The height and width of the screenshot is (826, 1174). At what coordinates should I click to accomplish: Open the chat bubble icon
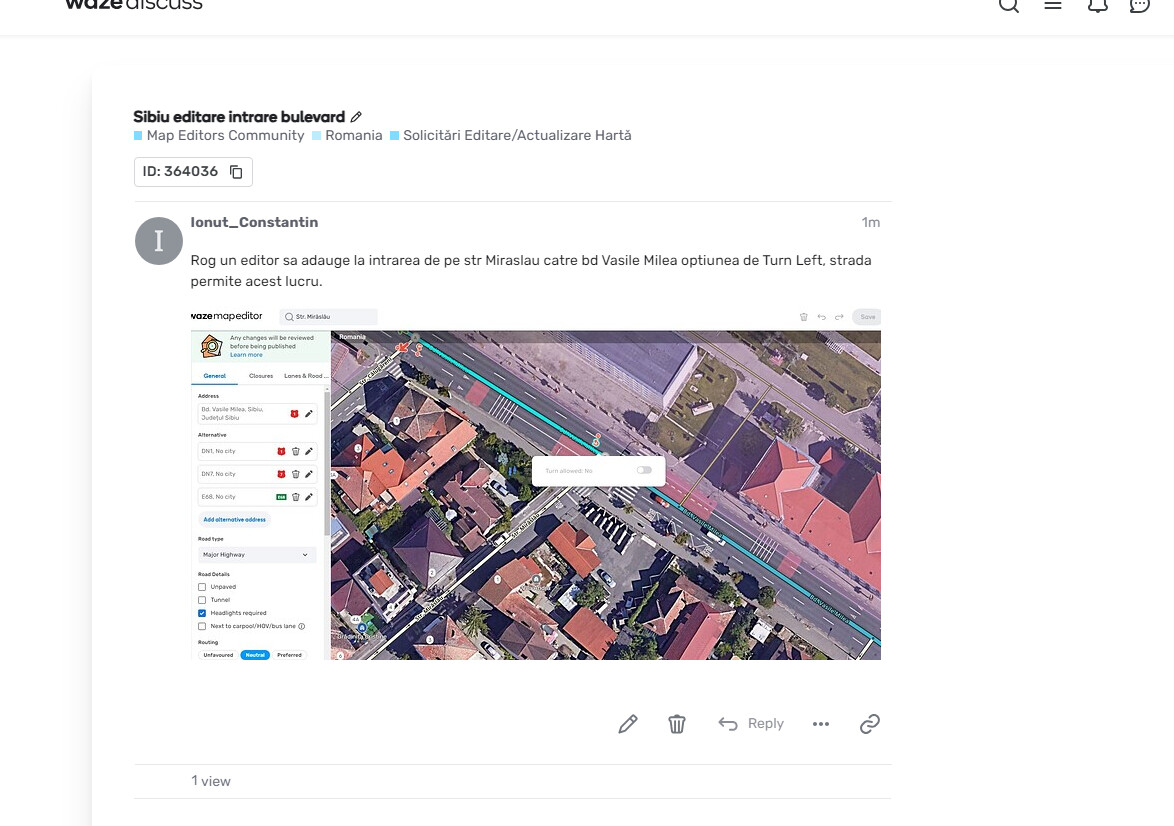(1140, 5)
